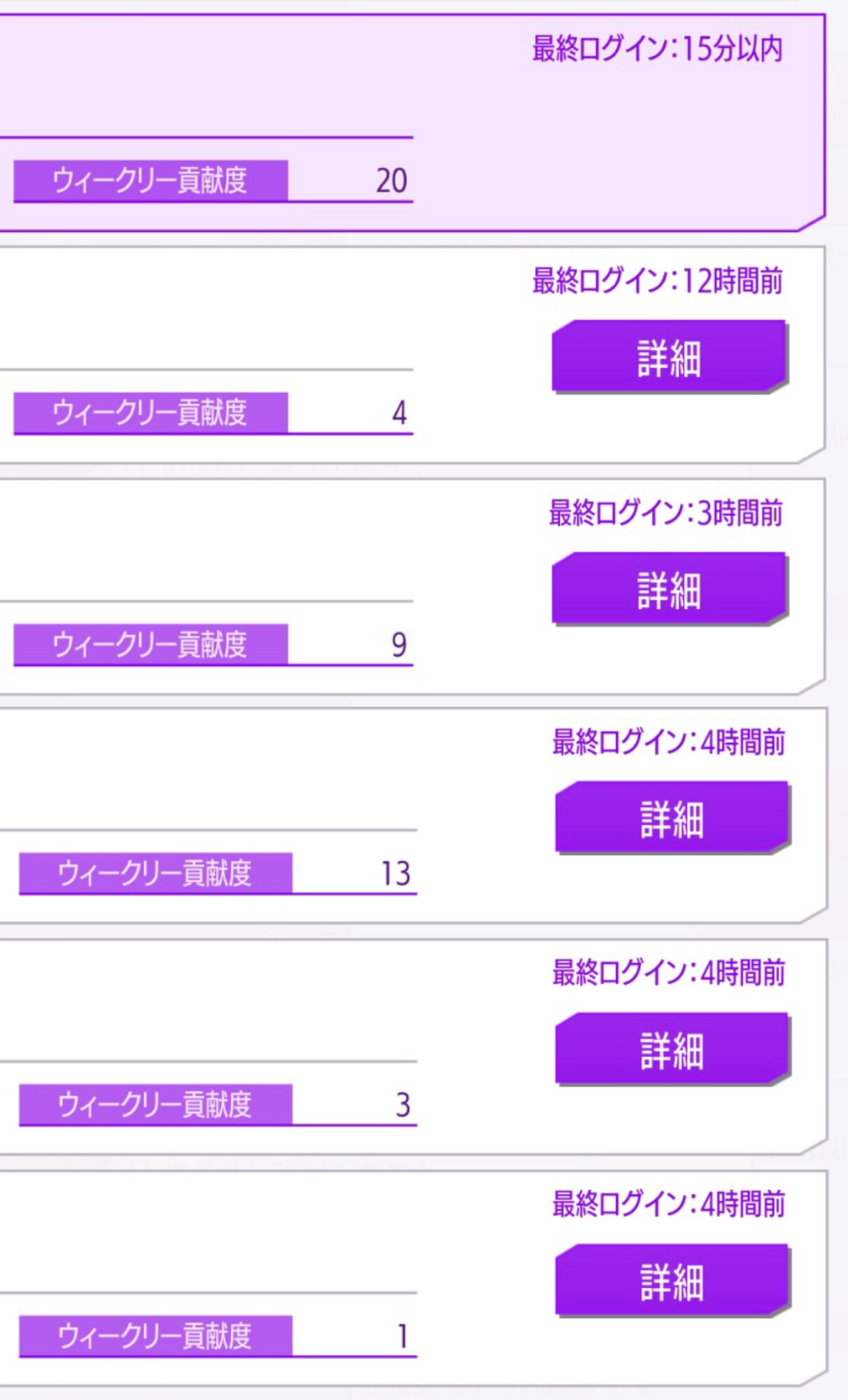Tap 詳細 for member with contribution 13
Screen dimensions: 848x1400
click(x=672, y=818)
